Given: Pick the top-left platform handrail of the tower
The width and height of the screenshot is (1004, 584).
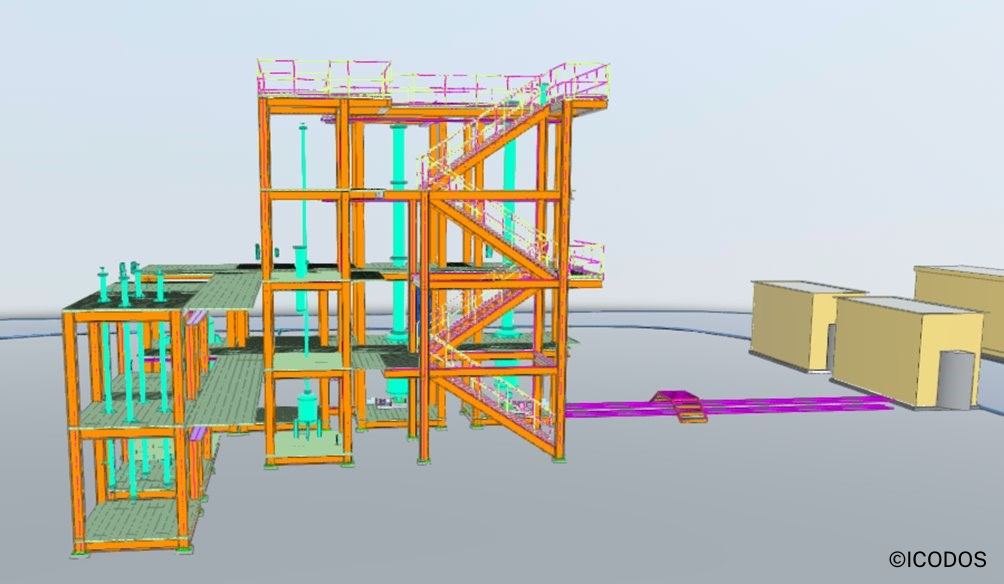Looking at the screenshot, I should pos(323,77).
